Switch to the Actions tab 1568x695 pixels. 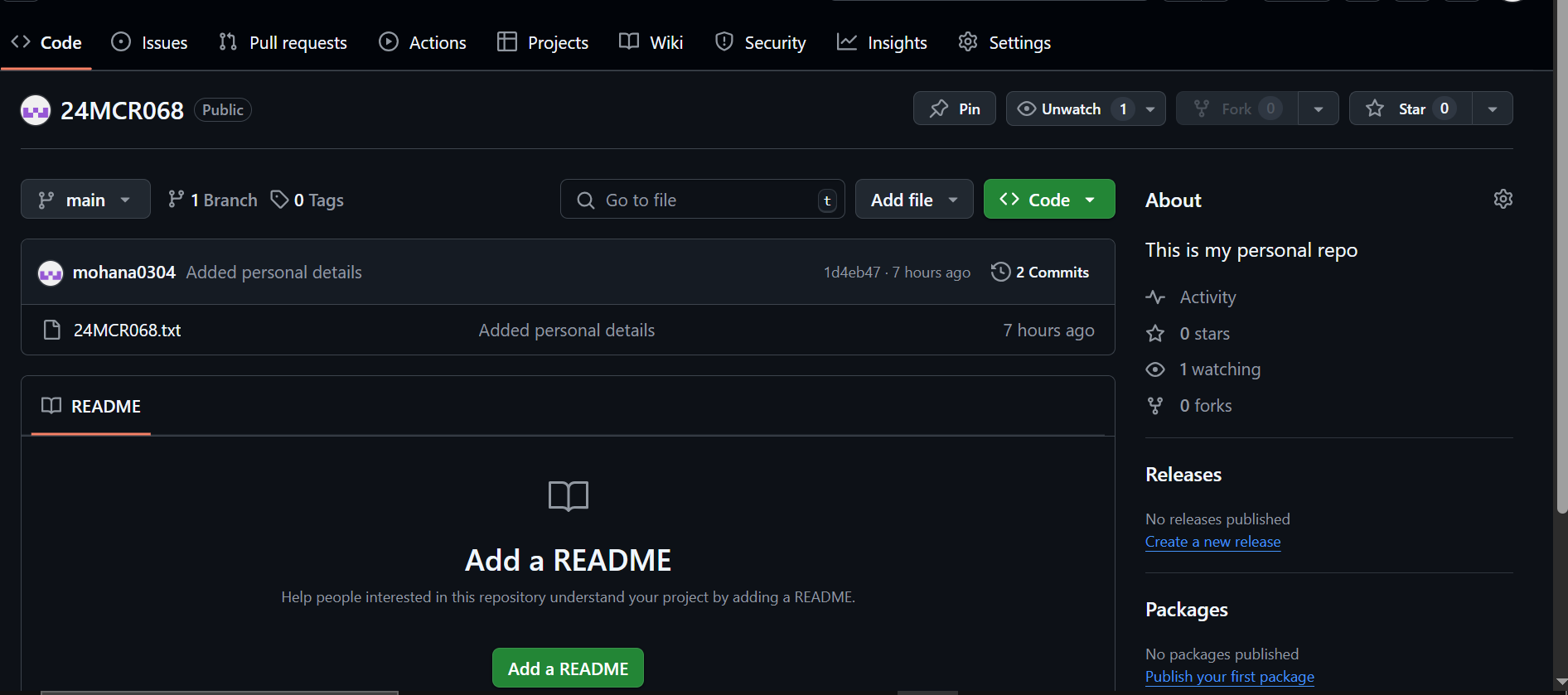423,42
